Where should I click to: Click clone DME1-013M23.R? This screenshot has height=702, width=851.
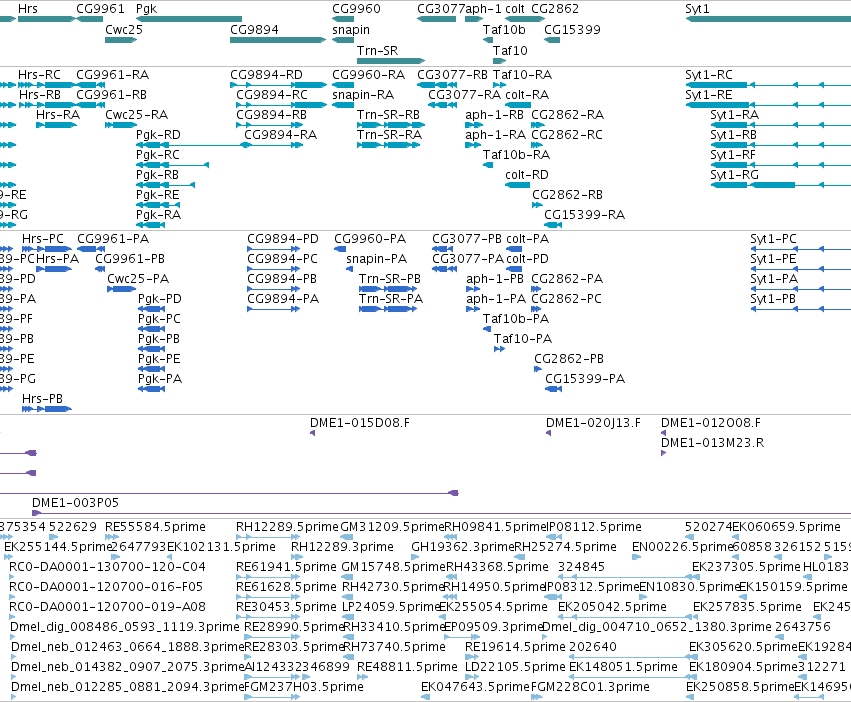(712, 443)
